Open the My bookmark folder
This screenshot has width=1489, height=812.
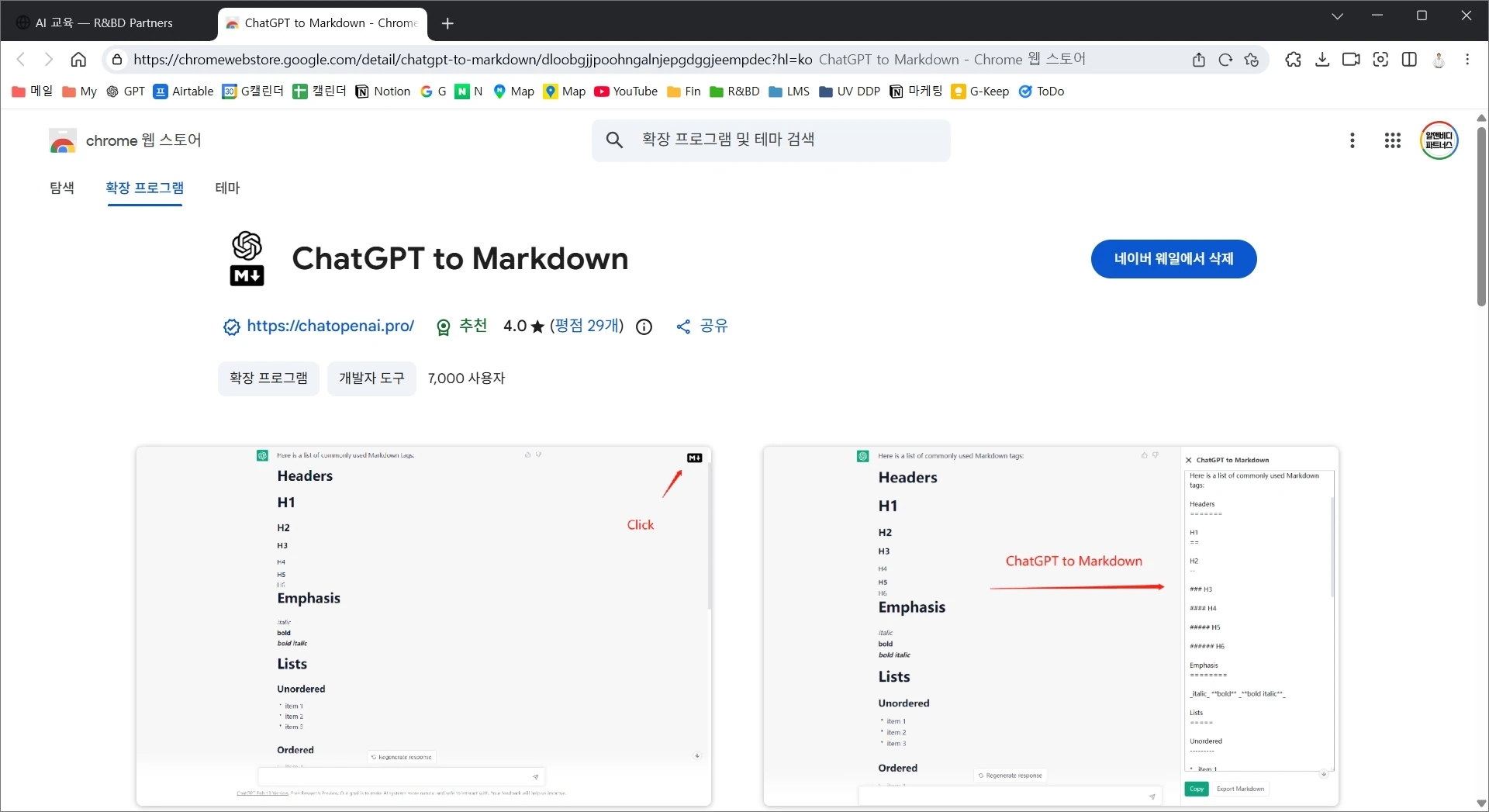coord(79,92)
